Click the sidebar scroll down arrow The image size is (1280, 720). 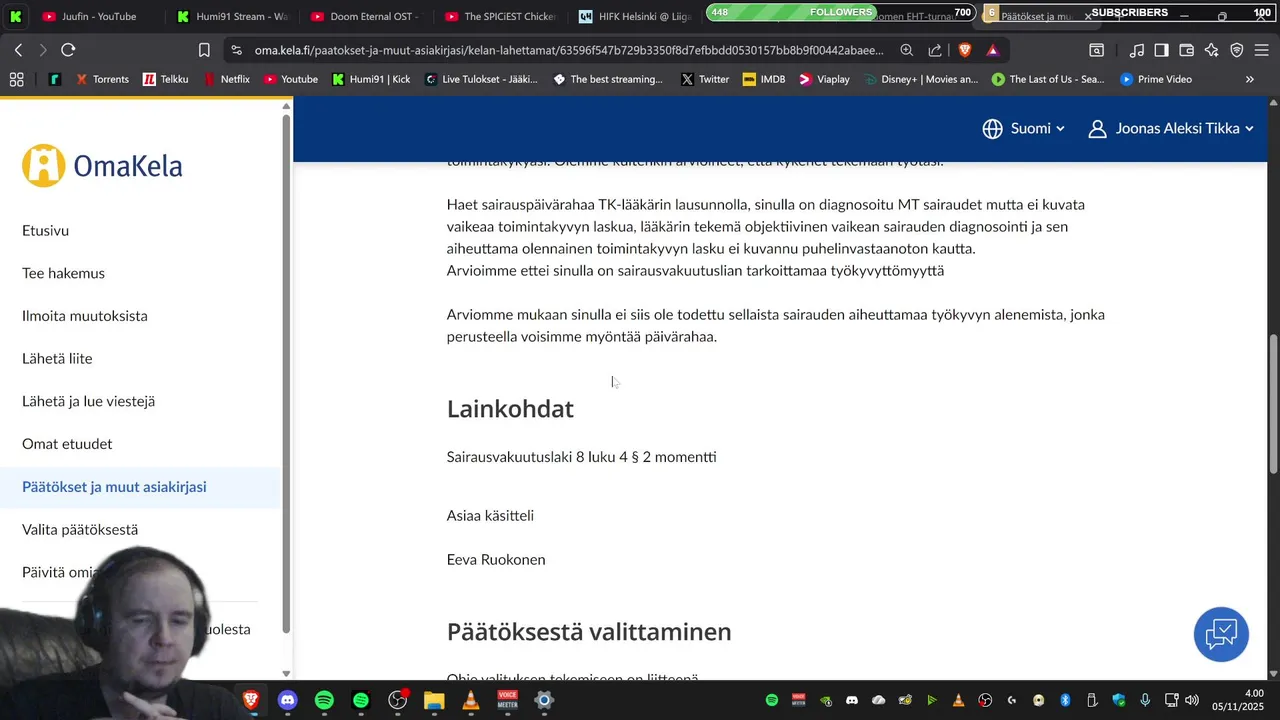pos(286,674)
